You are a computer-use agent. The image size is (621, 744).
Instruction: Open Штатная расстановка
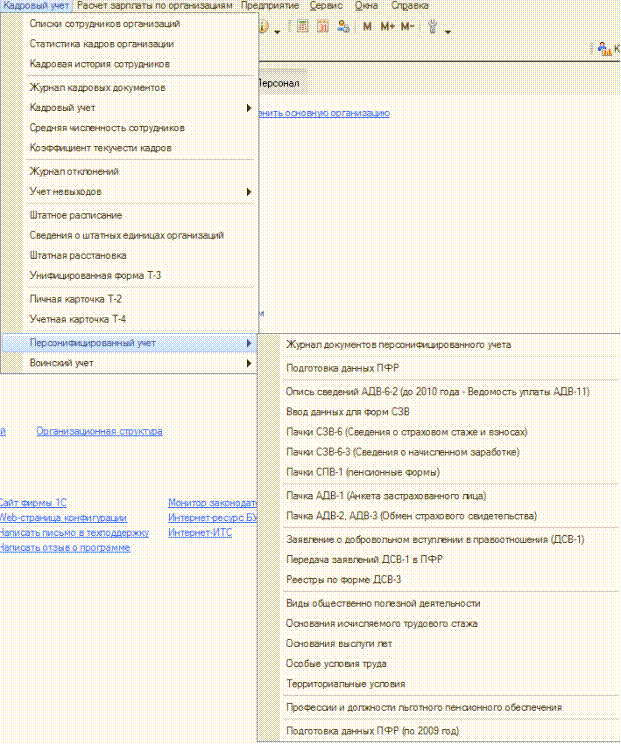[x=130, y=255]
